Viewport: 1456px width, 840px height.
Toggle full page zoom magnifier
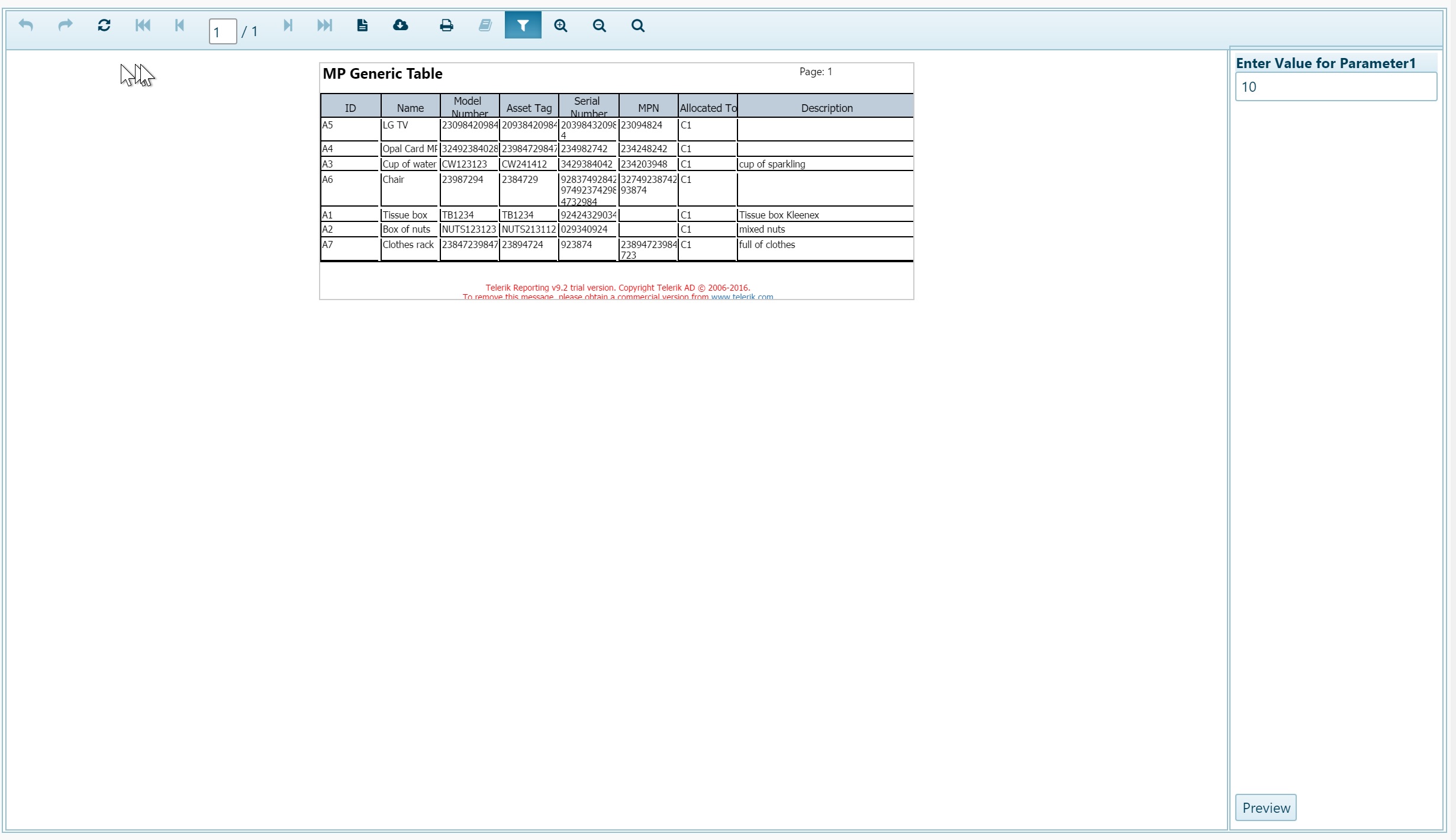[637, 25]
